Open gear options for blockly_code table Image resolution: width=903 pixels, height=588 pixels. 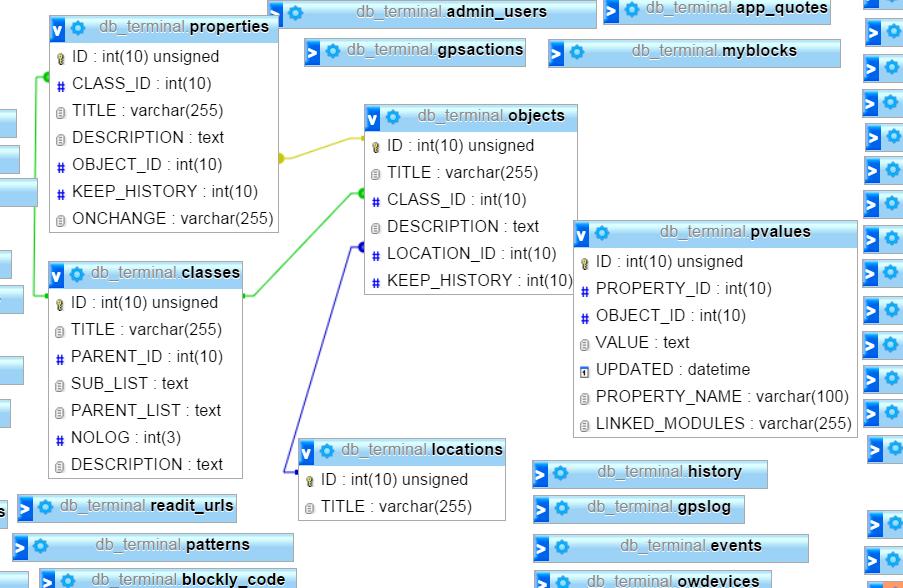(x=68, y=580)
